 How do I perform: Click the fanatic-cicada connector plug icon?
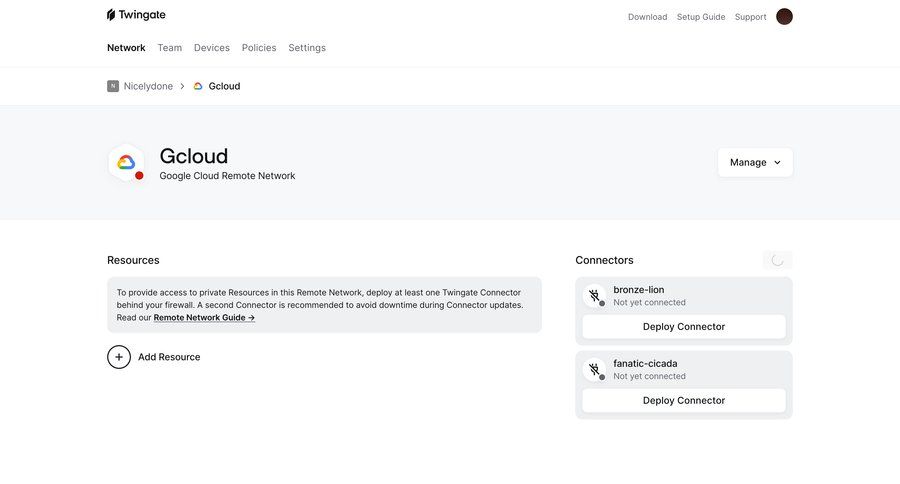click(x=595, y=370)
